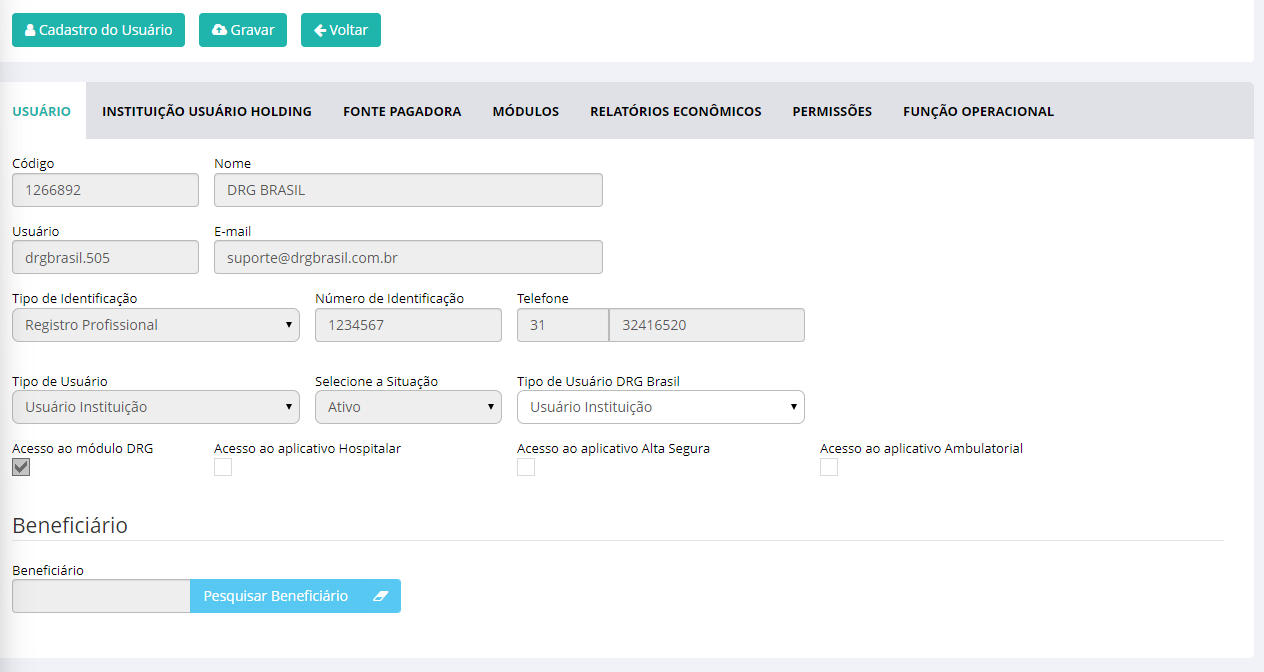Image resolution: width=1264 pixels, height=672 pixels.
Task: Click the Nome field DRG BRASIL
Action: coord(408,190)
